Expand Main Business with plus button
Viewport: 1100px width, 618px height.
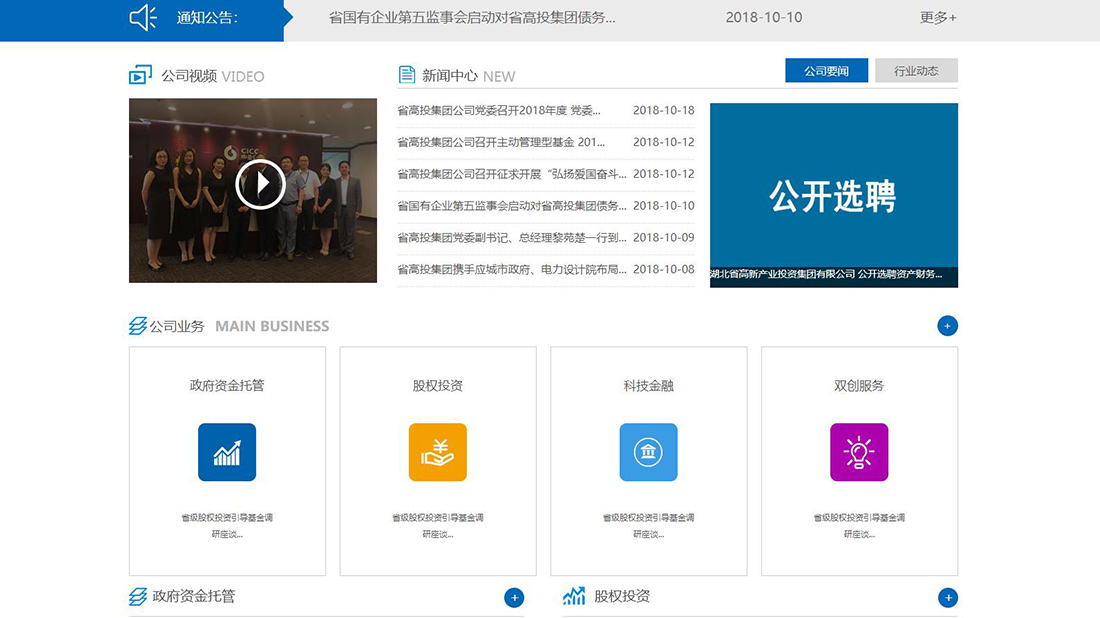coord(947,325)
